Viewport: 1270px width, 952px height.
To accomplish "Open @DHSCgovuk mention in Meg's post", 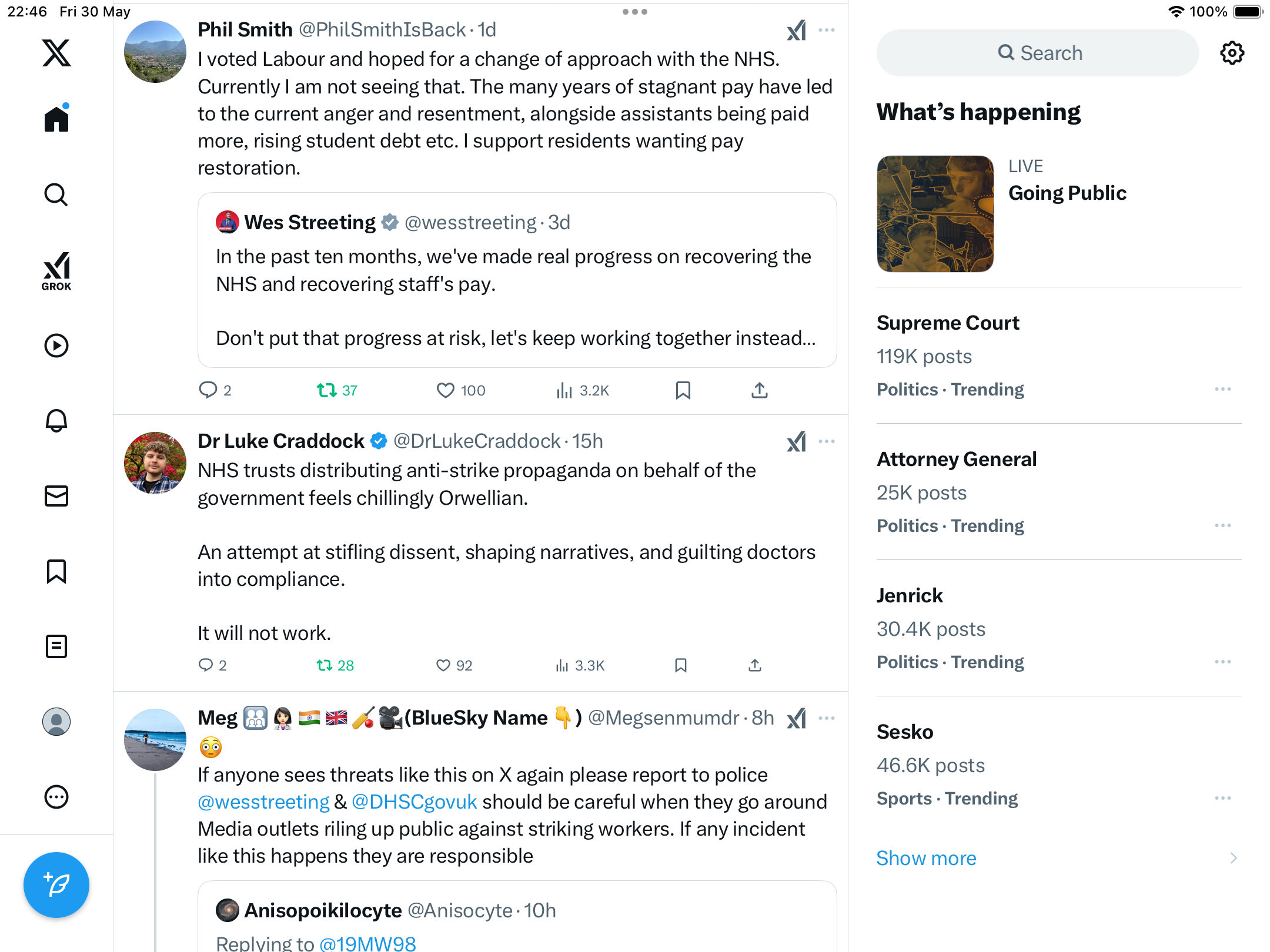I will coord(414,802).
